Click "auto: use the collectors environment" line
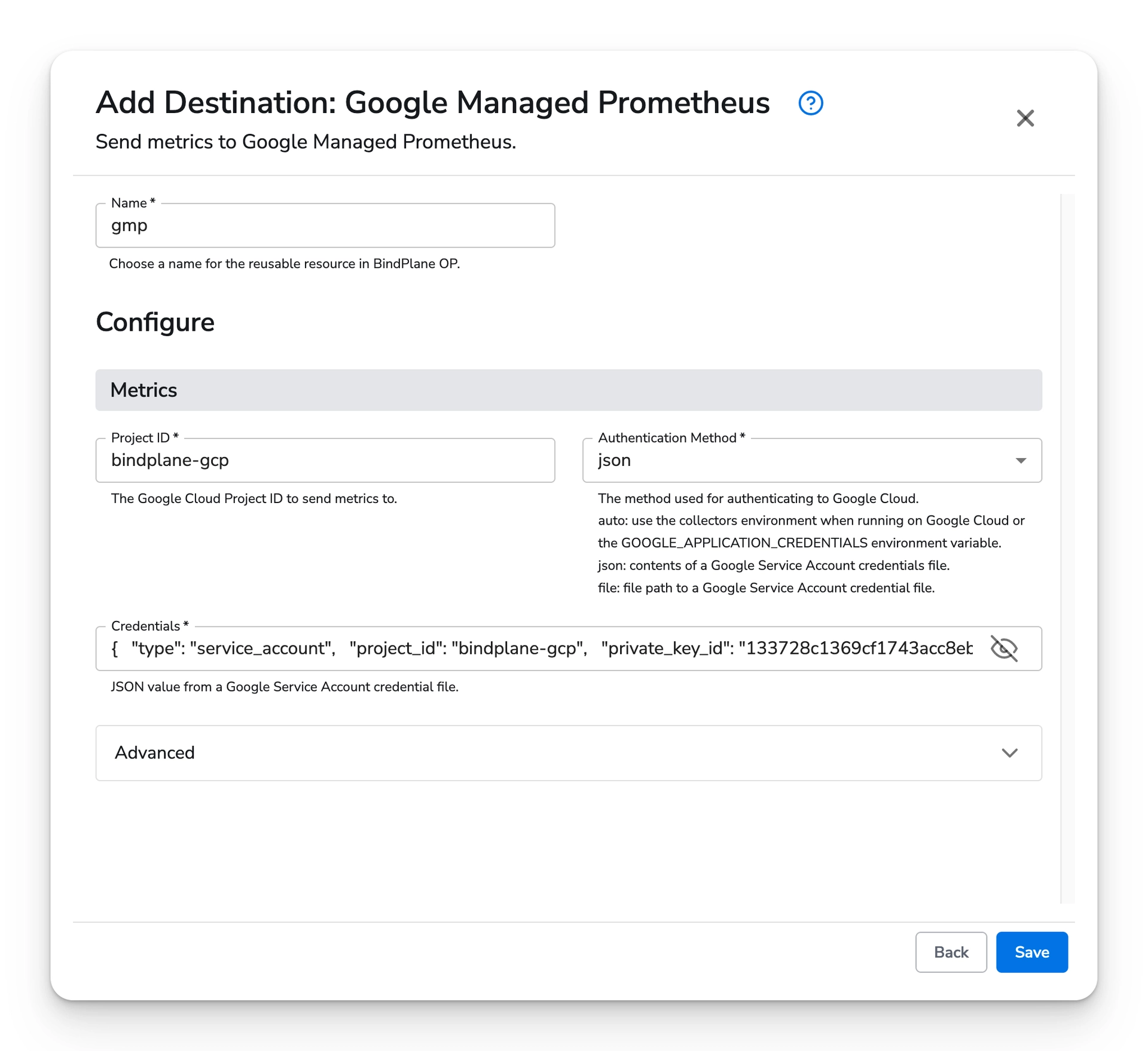The width and height of the screenshot is (1148, 1051). click(x=811, y=520)
